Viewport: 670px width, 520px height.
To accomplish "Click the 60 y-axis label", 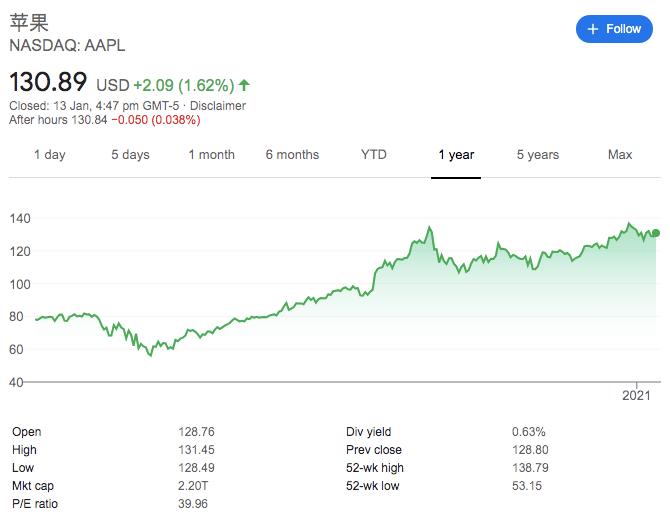I will 17,350.
